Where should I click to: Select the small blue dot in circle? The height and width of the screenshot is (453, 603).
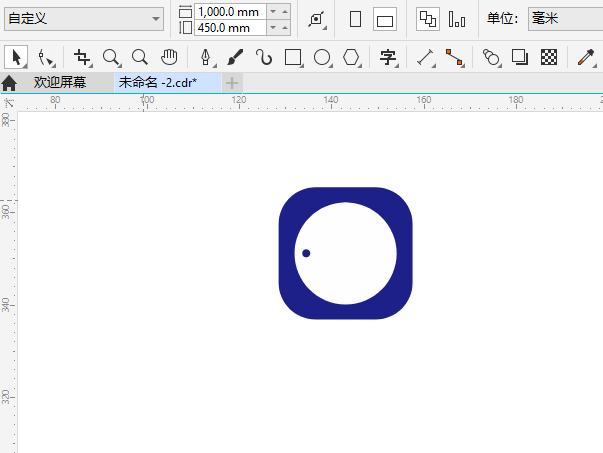point(306,253)
